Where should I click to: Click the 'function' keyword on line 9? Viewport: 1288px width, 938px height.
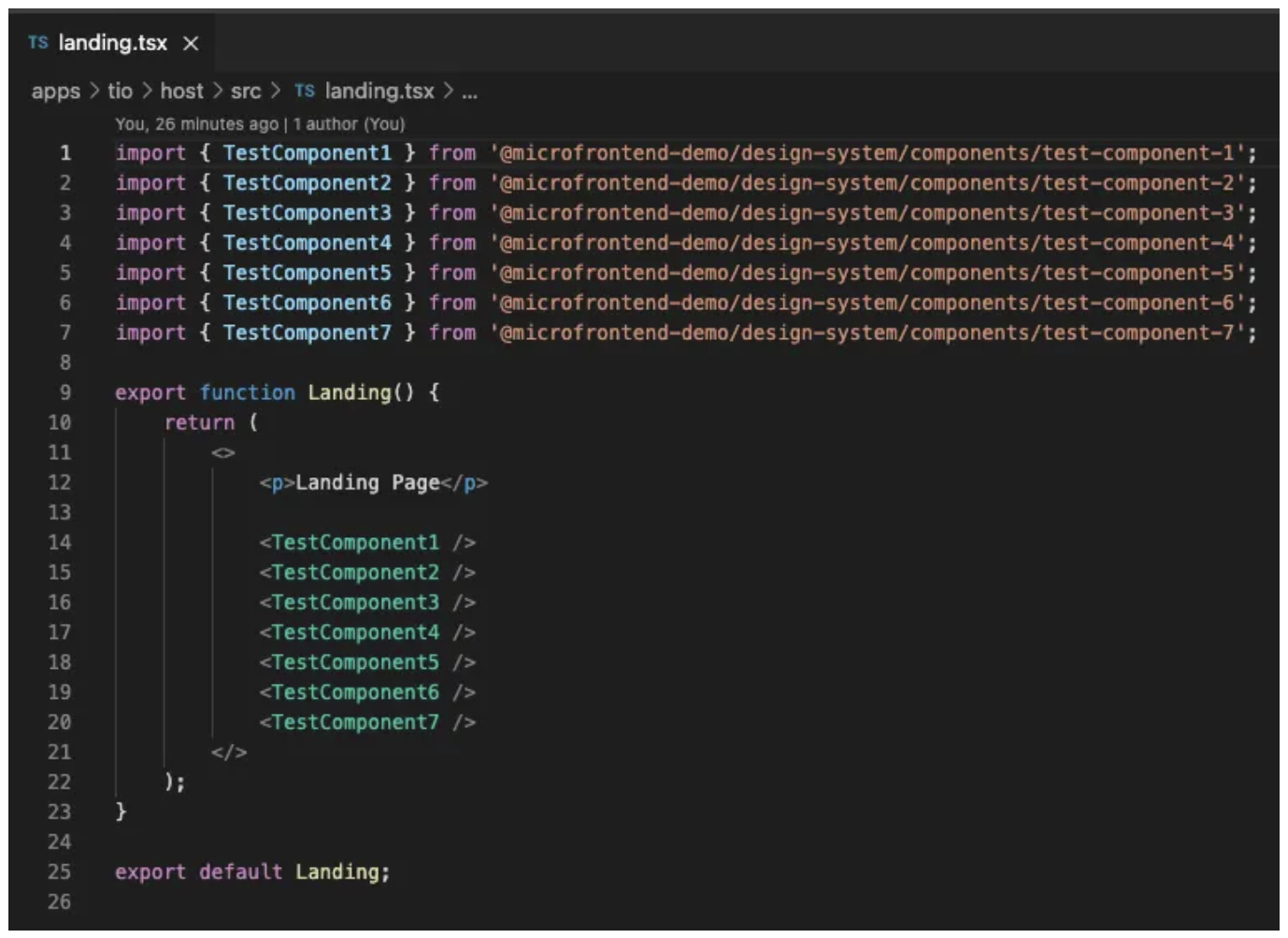247,392
